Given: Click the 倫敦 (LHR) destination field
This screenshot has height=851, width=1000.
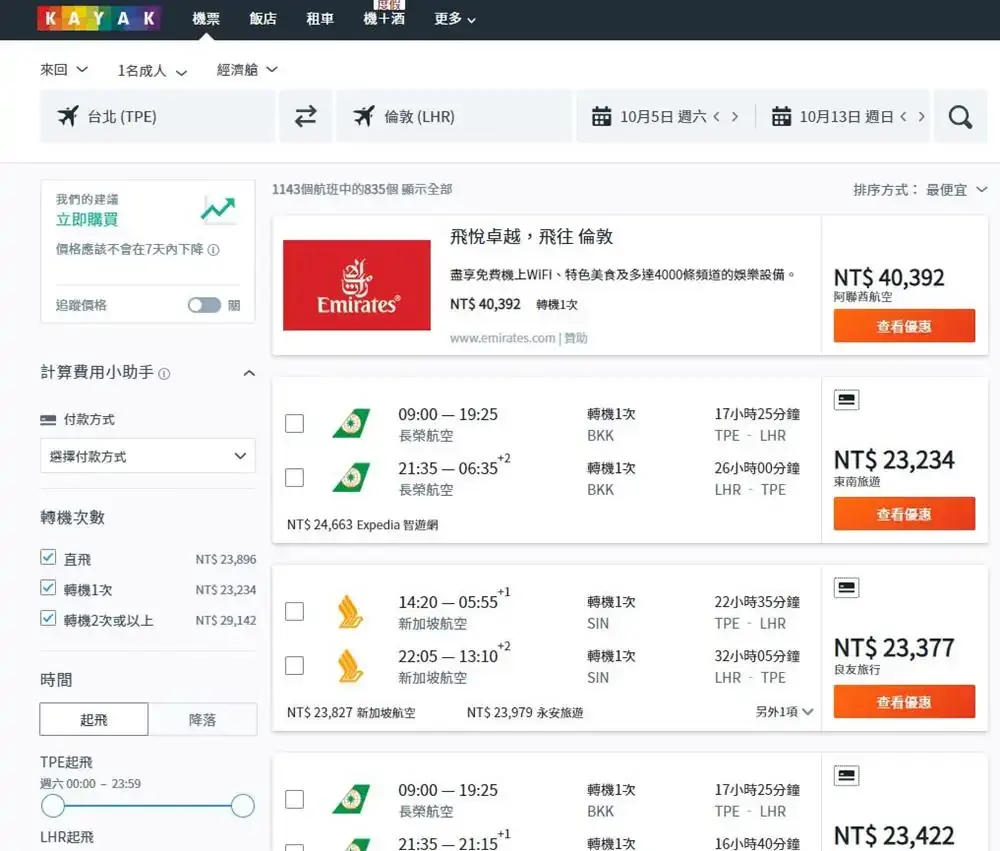Looking at the screenshot, I should pyautogui.click(x=453, y=116).
